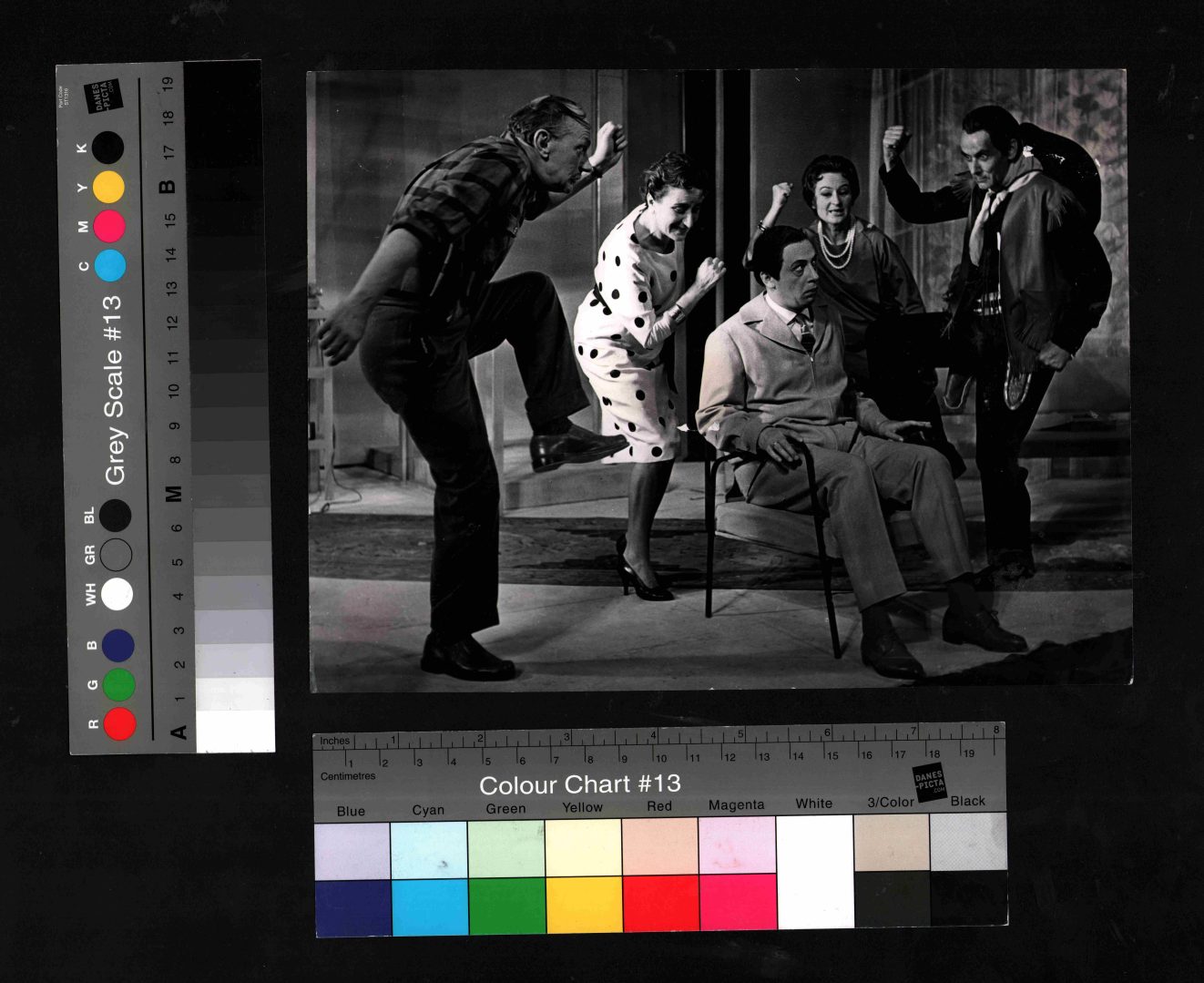Select the dark blue square in Colour Chart
Image resolution: width=1204 pixels, height=983 pixels.
click(x=352, y=907)
